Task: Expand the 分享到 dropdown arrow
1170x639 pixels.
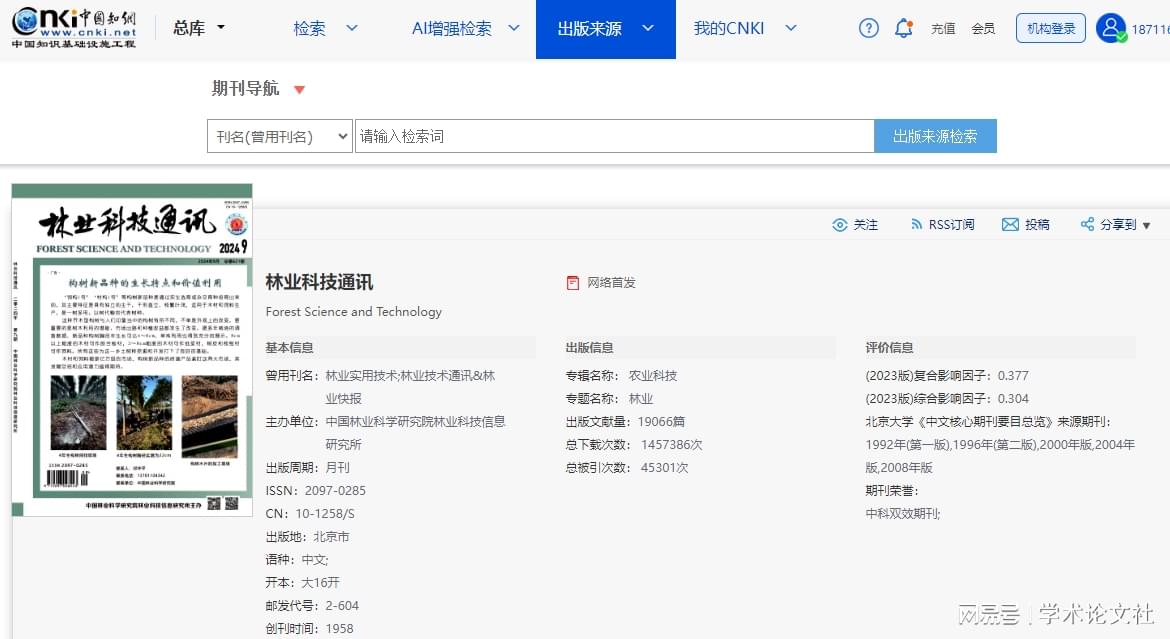Action: [x=1146, y=225]
